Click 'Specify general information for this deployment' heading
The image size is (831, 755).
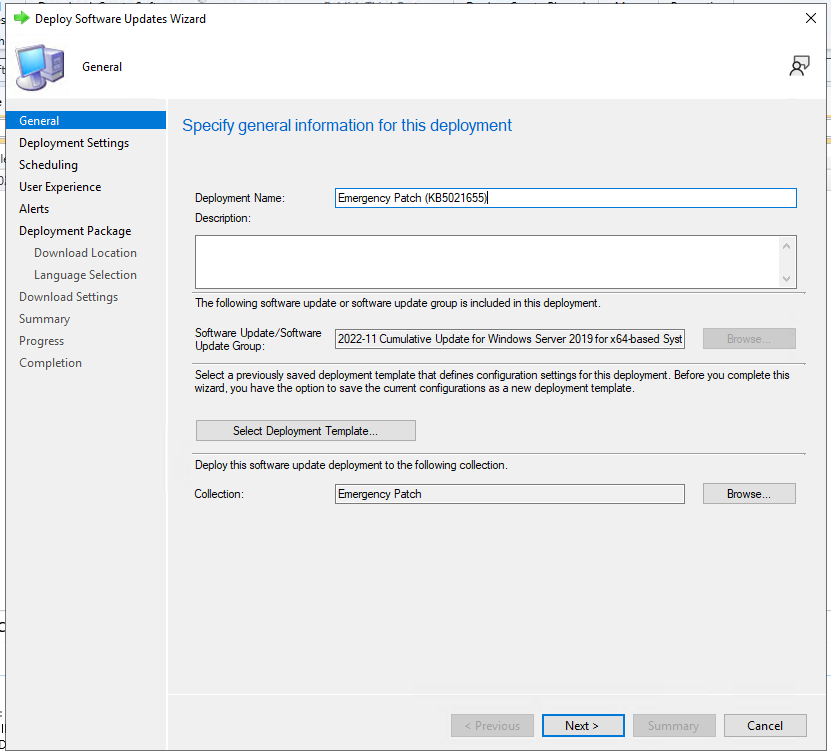coord(347,126)
